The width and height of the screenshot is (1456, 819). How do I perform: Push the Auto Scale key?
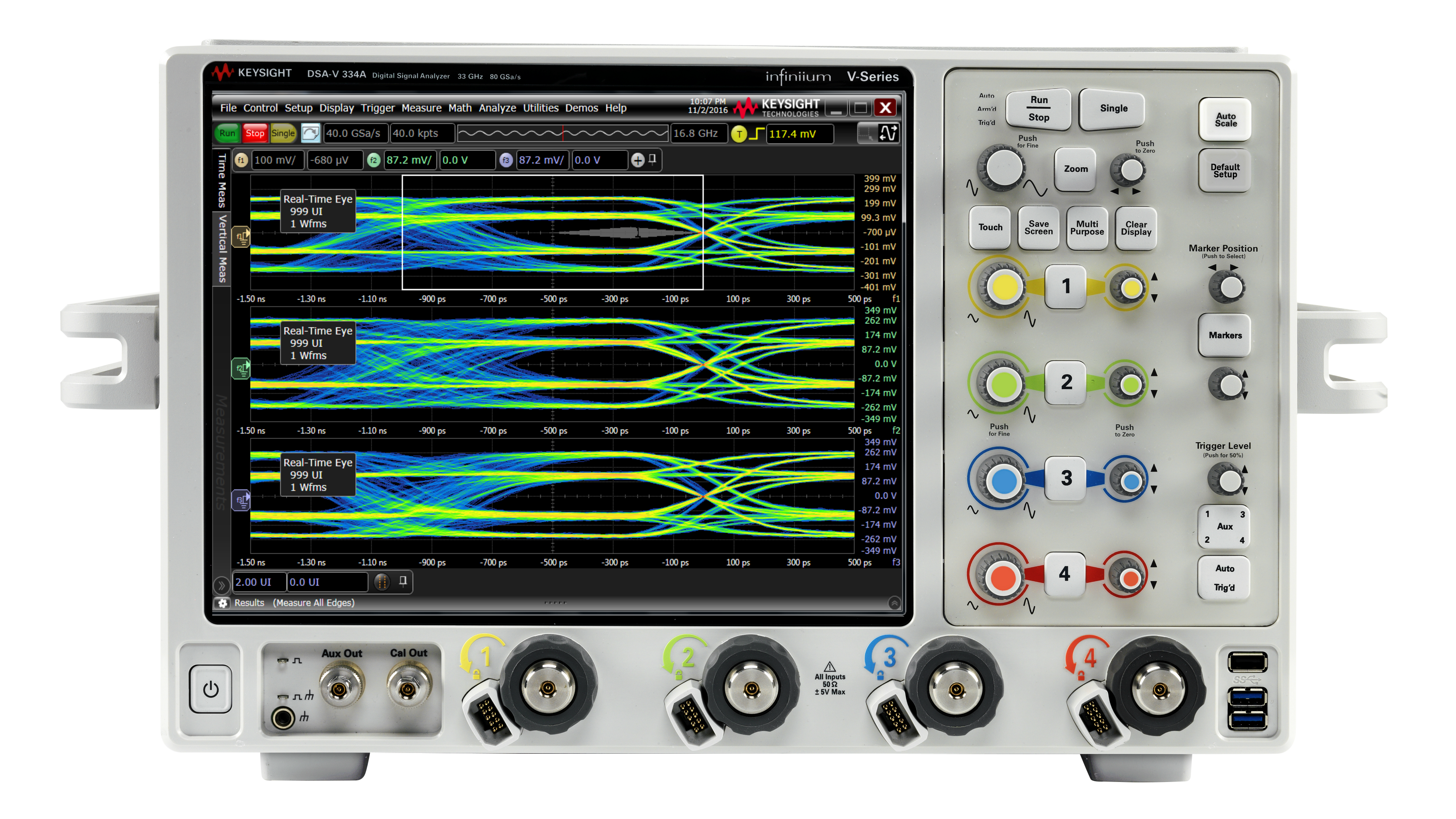coord(1225,120)
